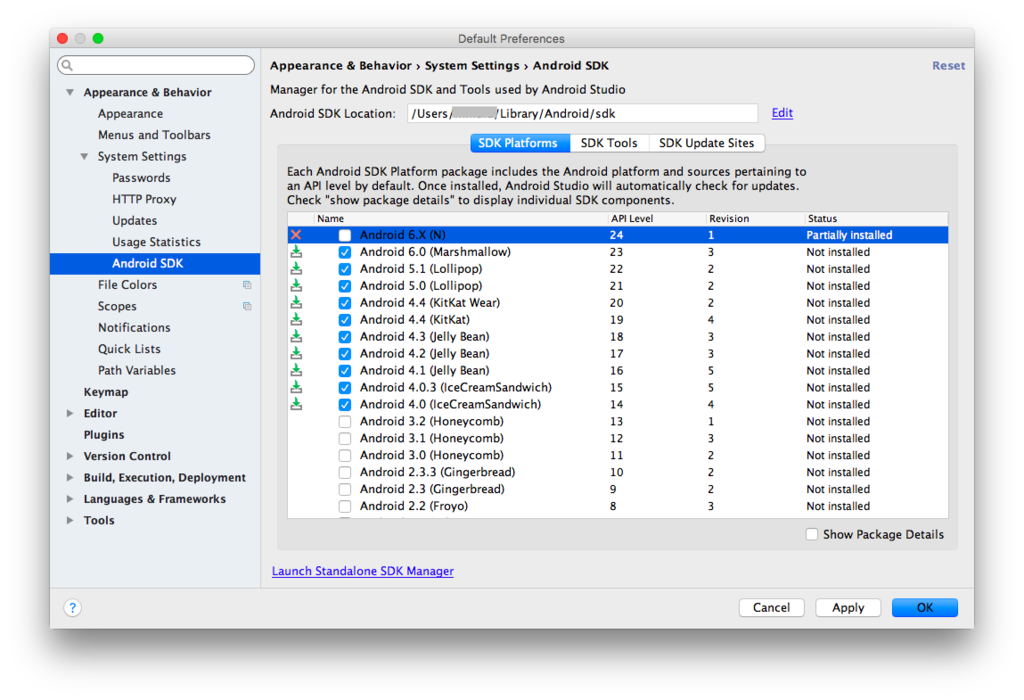Click the download icon for Android 4.3 (Jelly Bean)
The width and height of the screenshot is (1024, 700).
(296, 336)
